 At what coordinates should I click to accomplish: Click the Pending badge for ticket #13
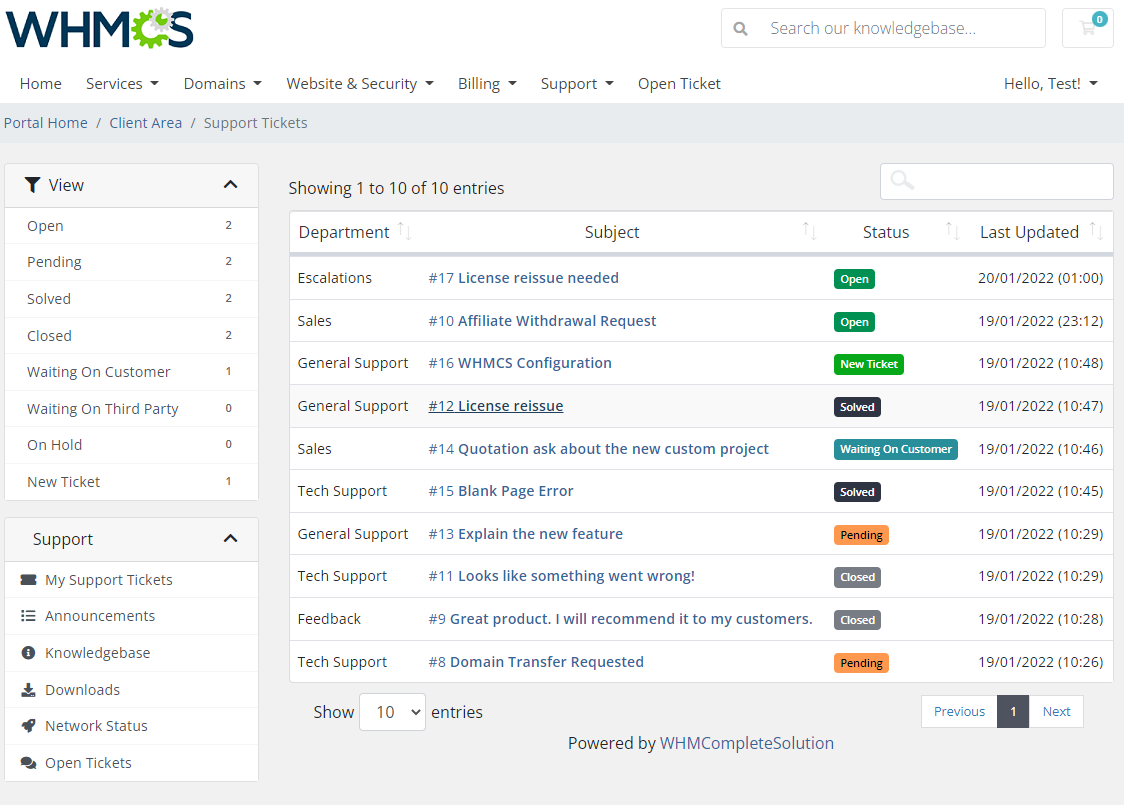coord(861,535)
